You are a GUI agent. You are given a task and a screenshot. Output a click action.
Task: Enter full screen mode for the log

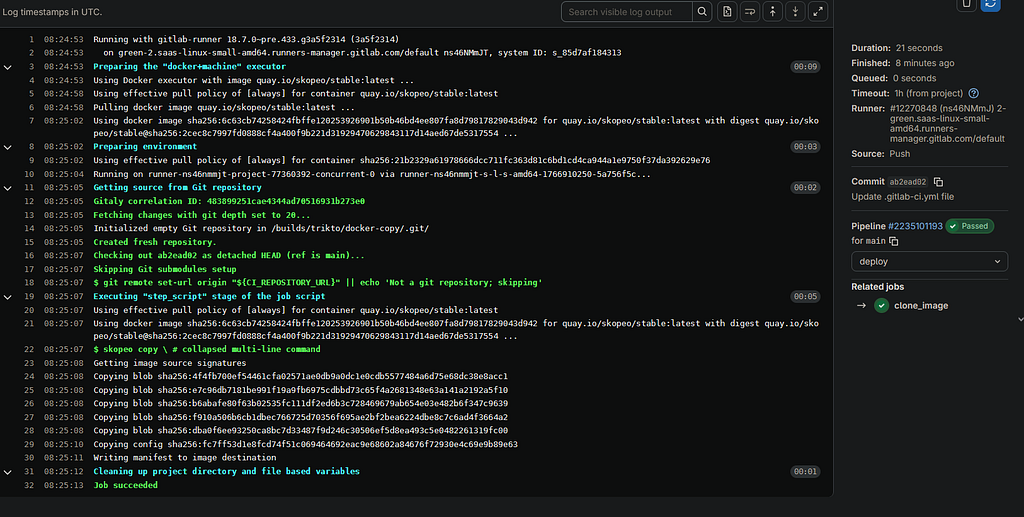pos(818,12)
